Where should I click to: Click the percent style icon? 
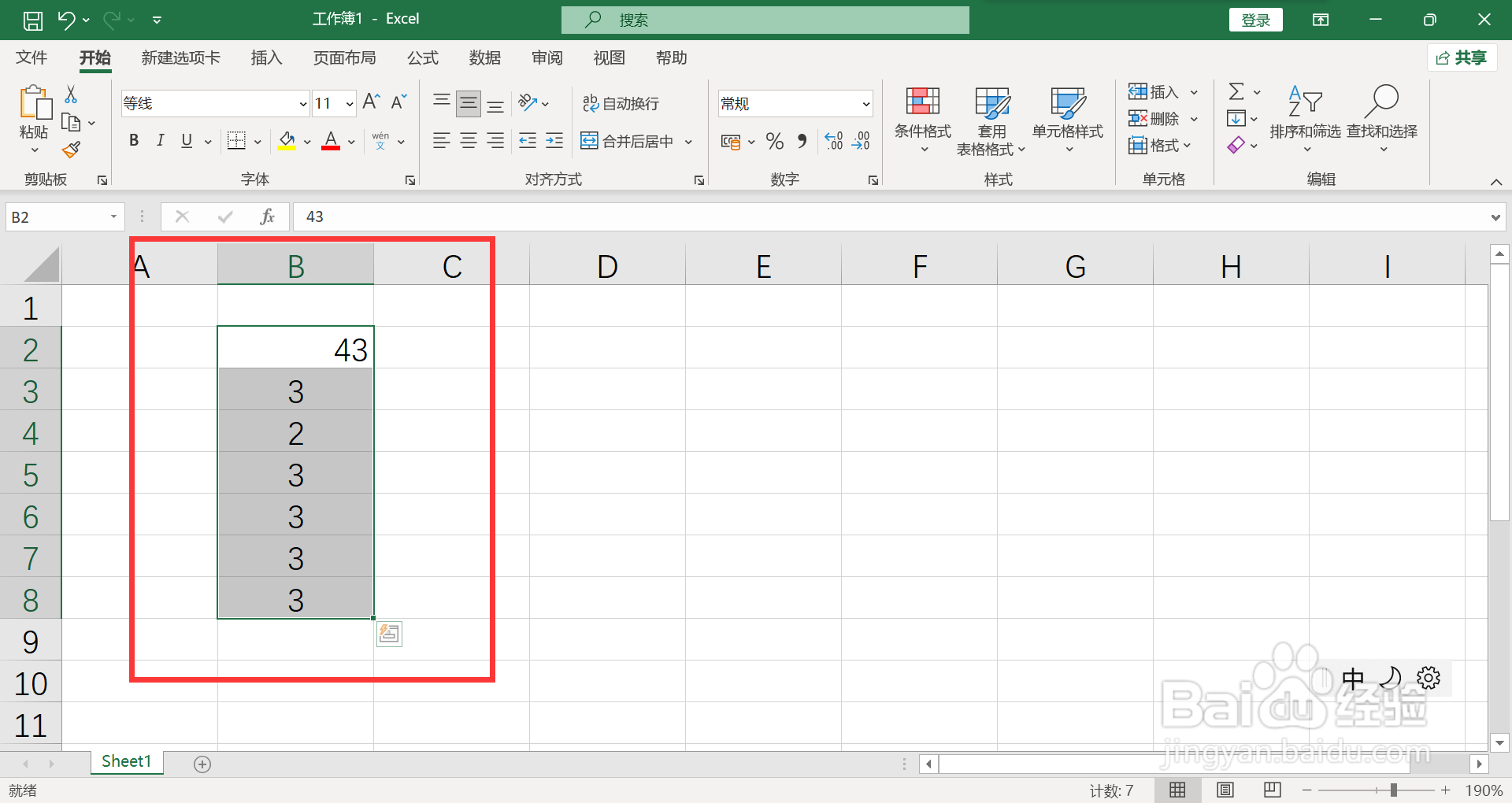pyautogui.click(x=775, y=142)
